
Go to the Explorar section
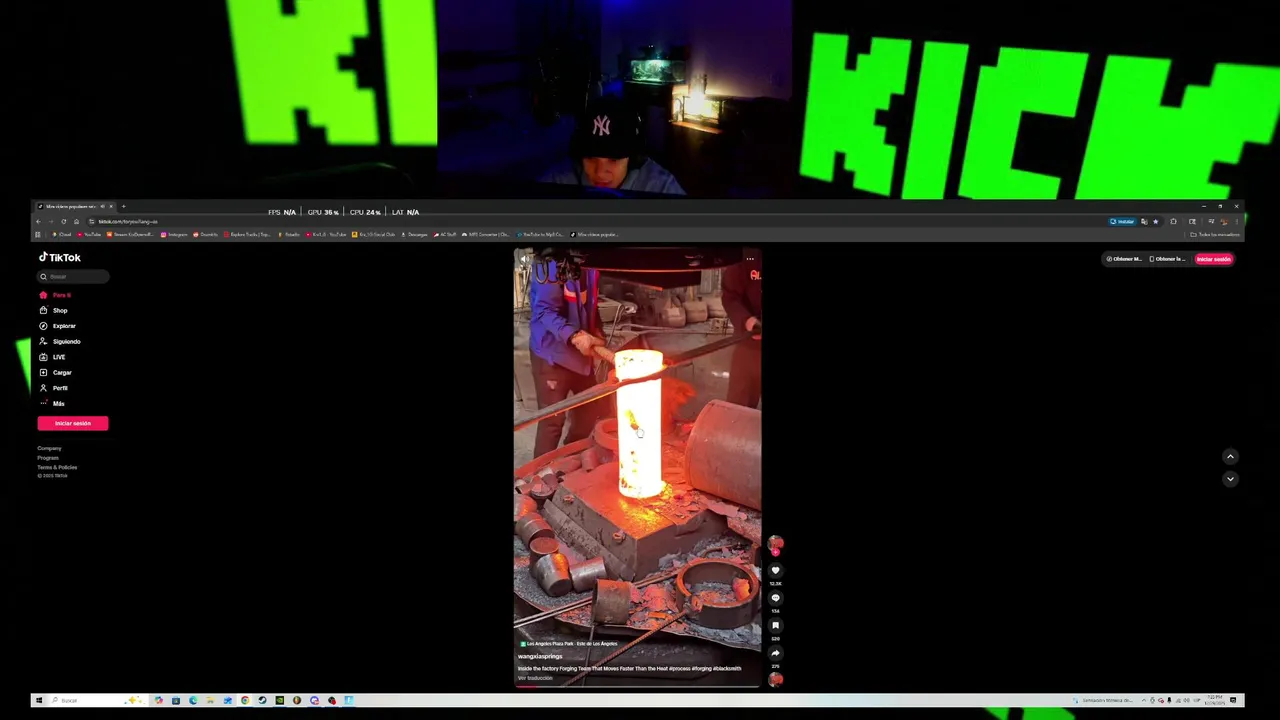pos(57,326)
